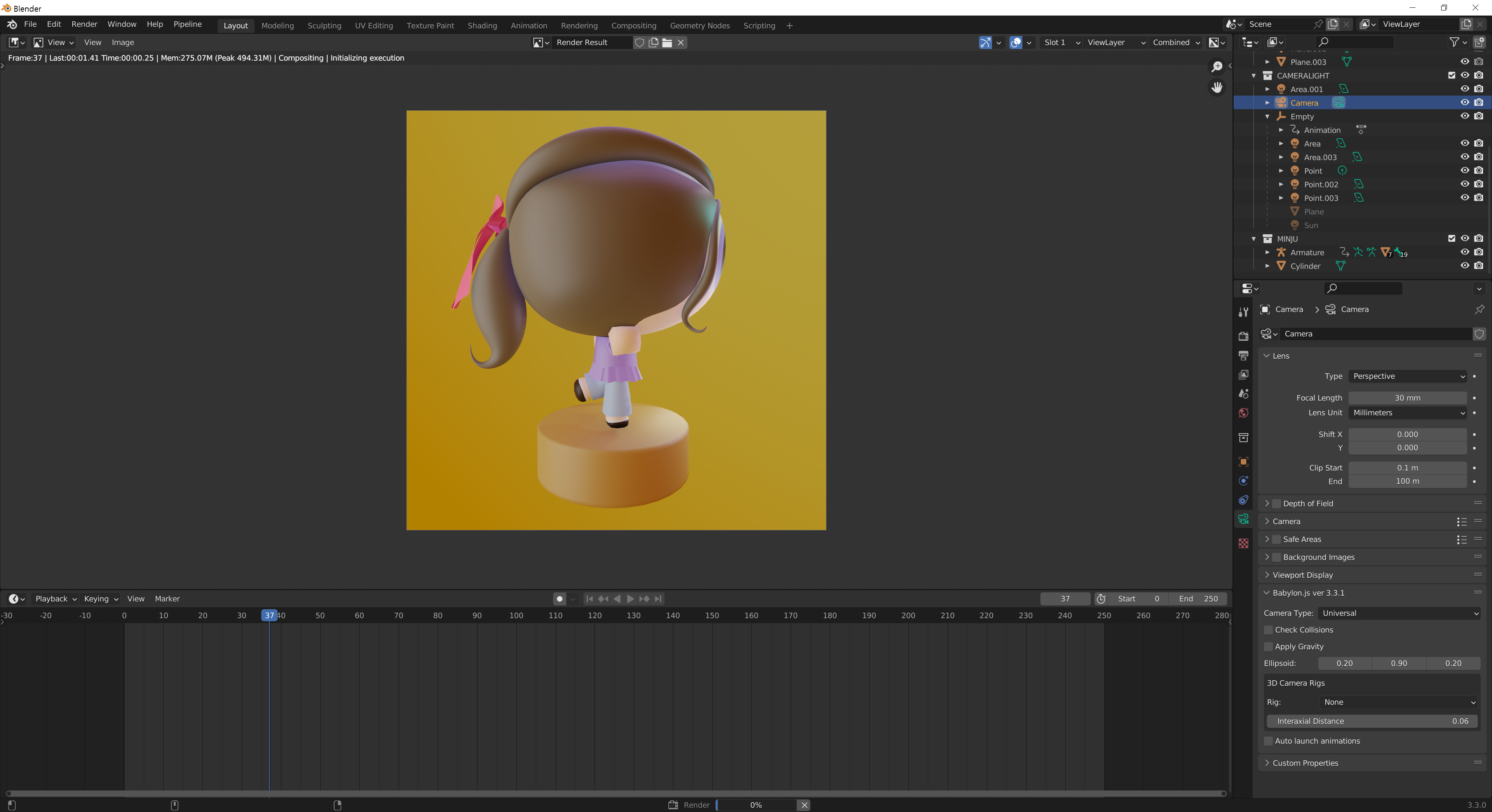The width and height of the screenshot is (1492, 812).
Task: Enable the Apply Gravity checkbox
Action: click(1269, 646)
